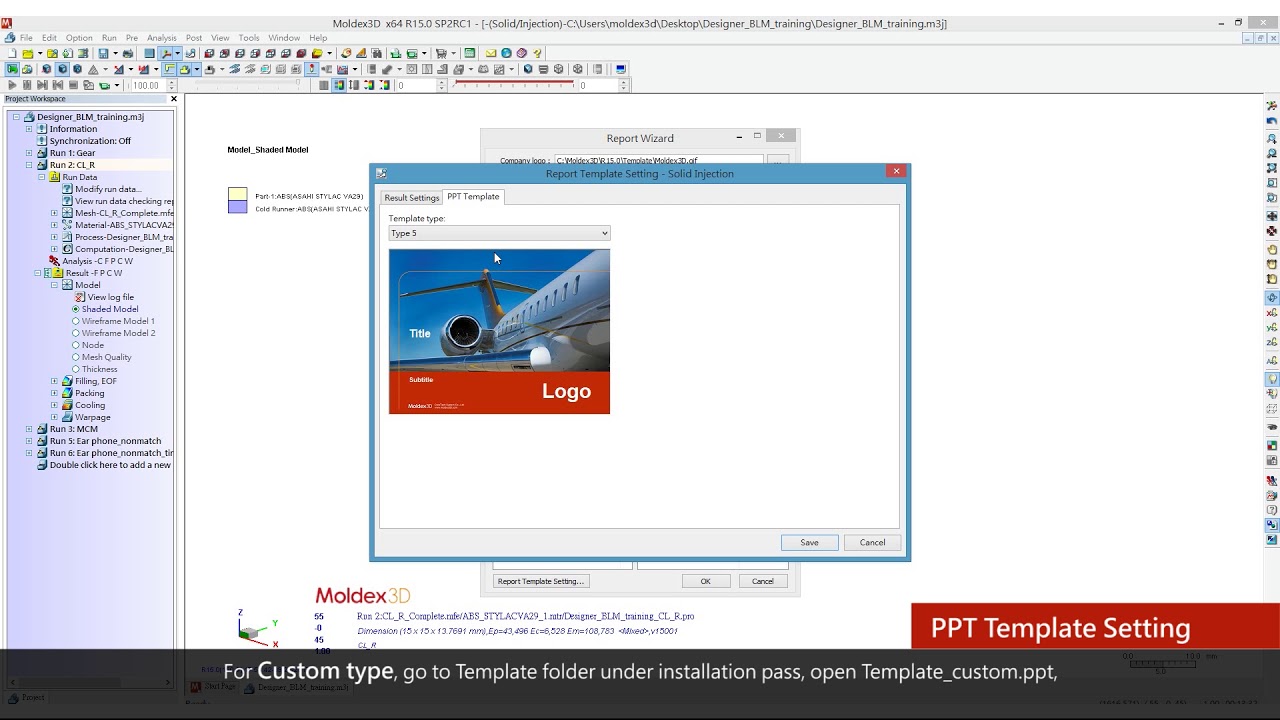Select the PPT Template tab
Screen dimensions: 1280x720
[473, 196]
